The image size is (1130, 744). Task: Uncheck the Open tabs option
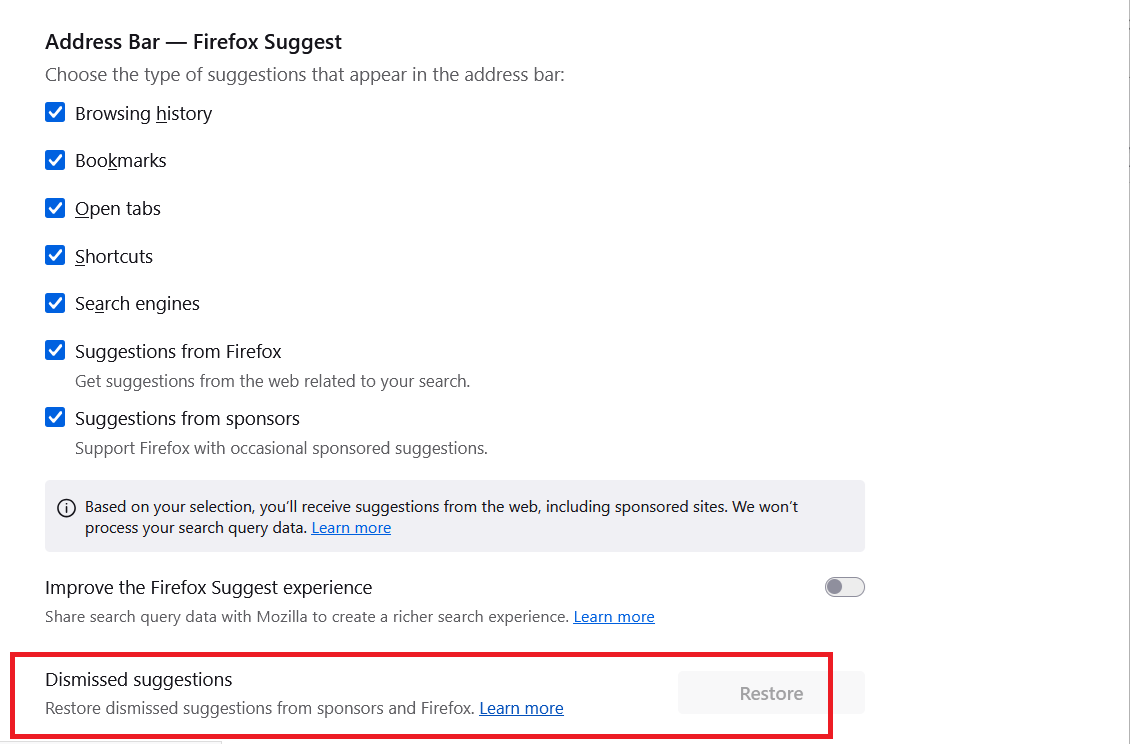[x=55, y=207]
